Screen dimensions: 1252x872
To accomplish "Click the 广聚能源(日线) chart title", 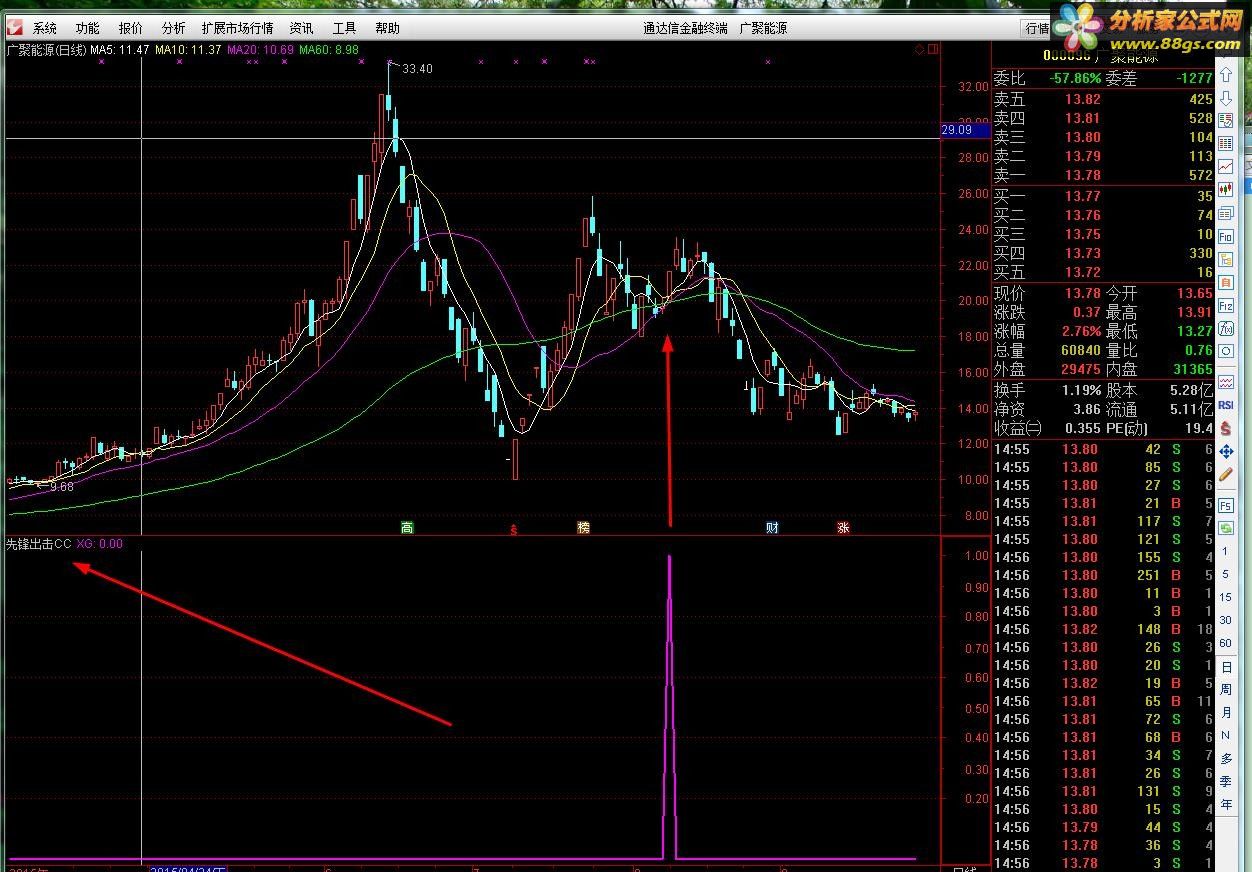I will [x=46, y=49].
